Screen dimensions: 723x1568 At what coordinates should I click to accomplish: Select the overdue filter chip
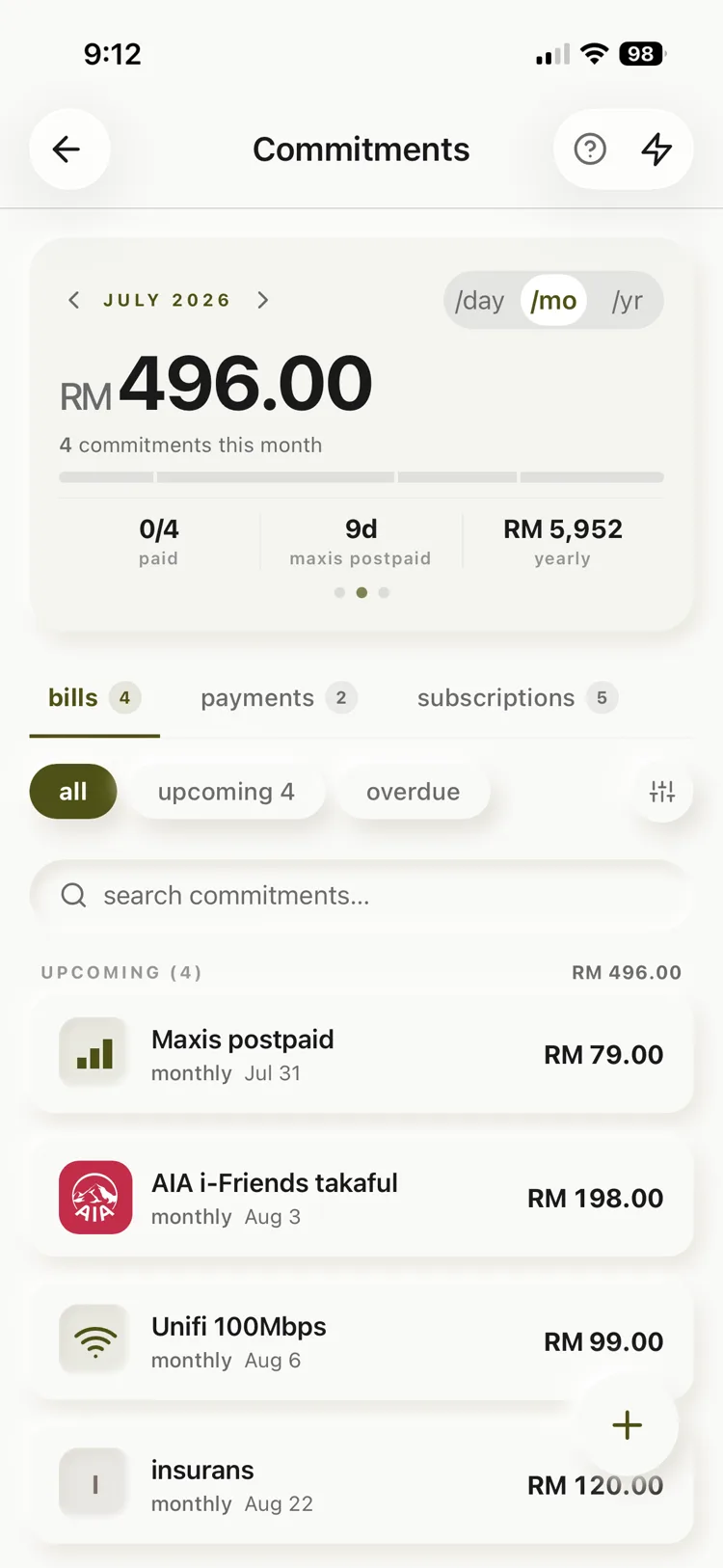coord(413,792)
